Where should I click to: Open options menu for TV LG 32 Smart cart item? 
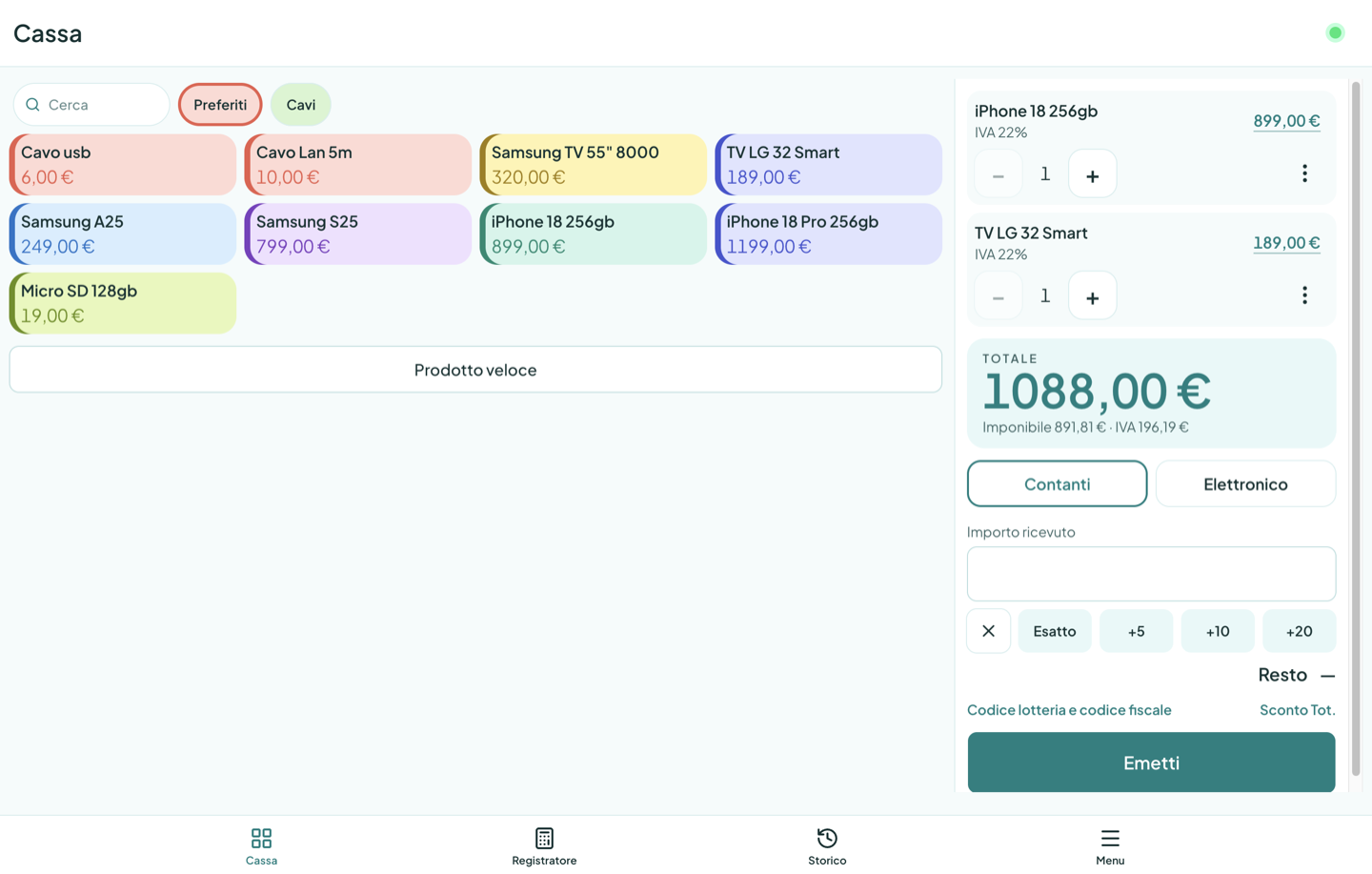(1304, 295)
